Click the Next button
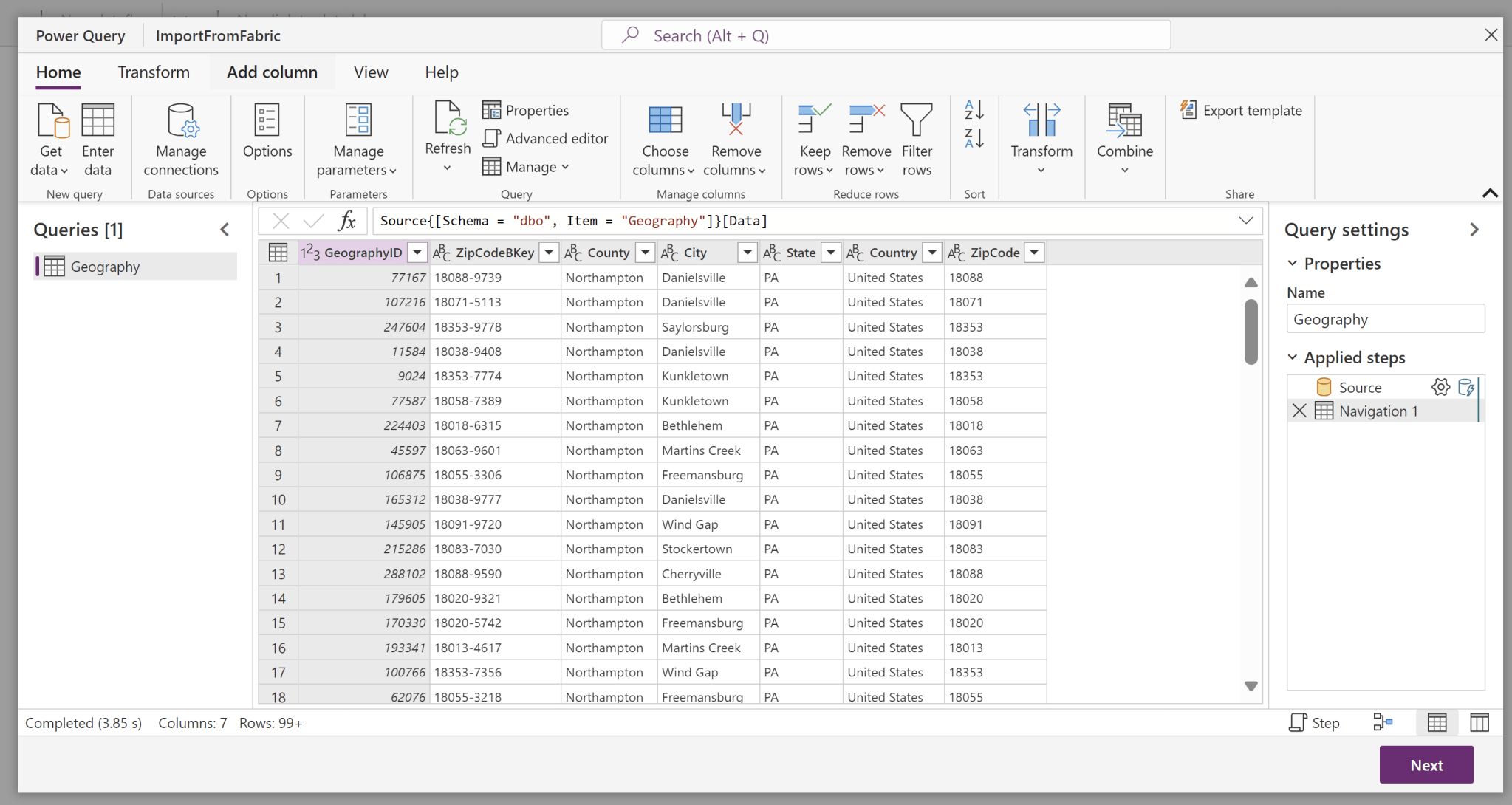Image resolution: width=1512 pixels, height=805 pixels. point(1426,764)
